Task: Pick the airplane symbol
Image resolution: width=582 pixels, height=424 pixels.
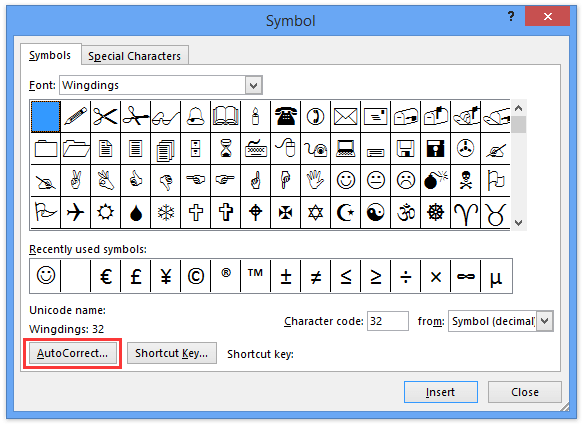Action: 75,213
